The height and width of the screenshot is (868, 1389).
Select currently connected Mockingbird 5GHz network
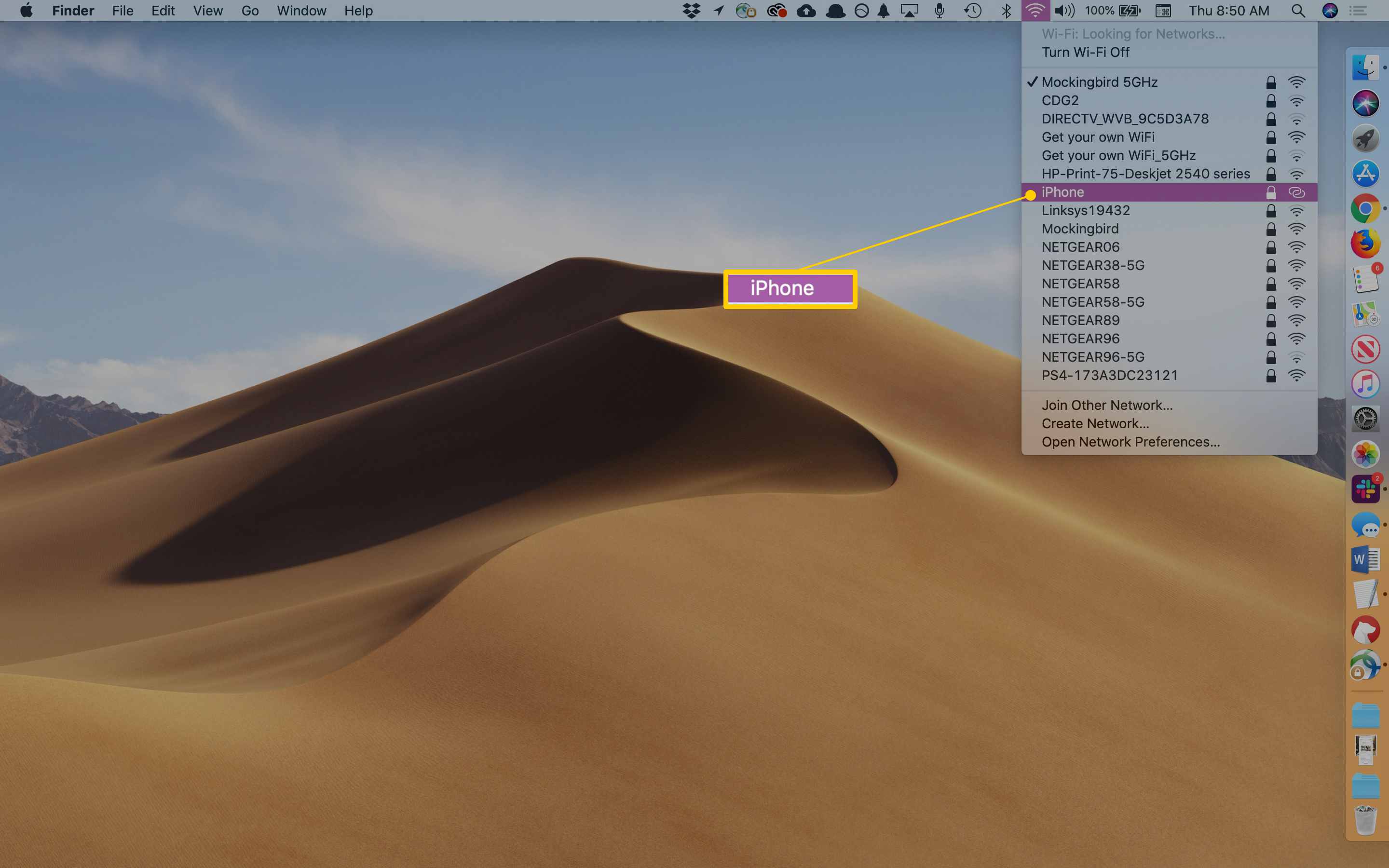tap(1100, 82)
